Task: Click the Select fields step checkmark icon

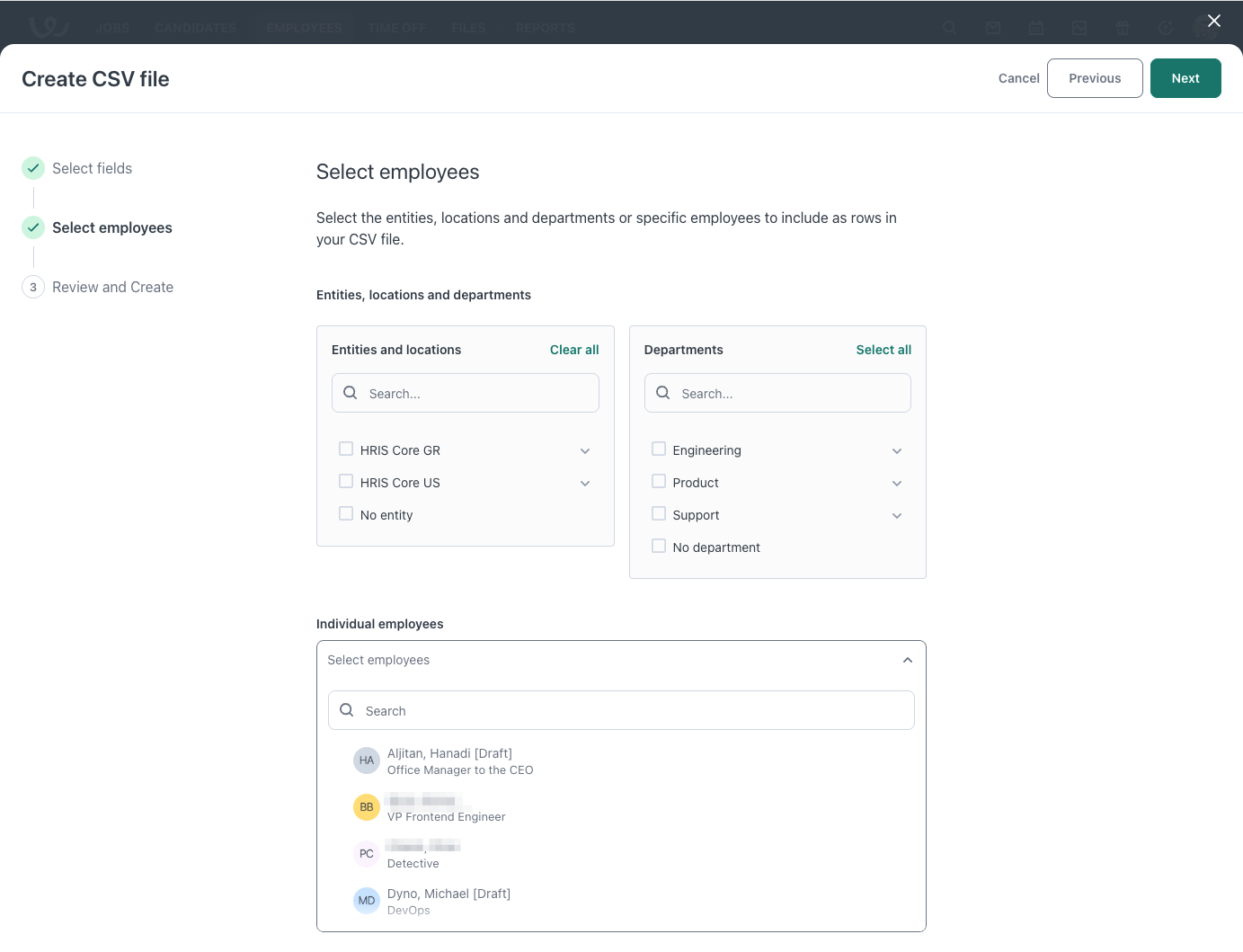Action: 33,168
